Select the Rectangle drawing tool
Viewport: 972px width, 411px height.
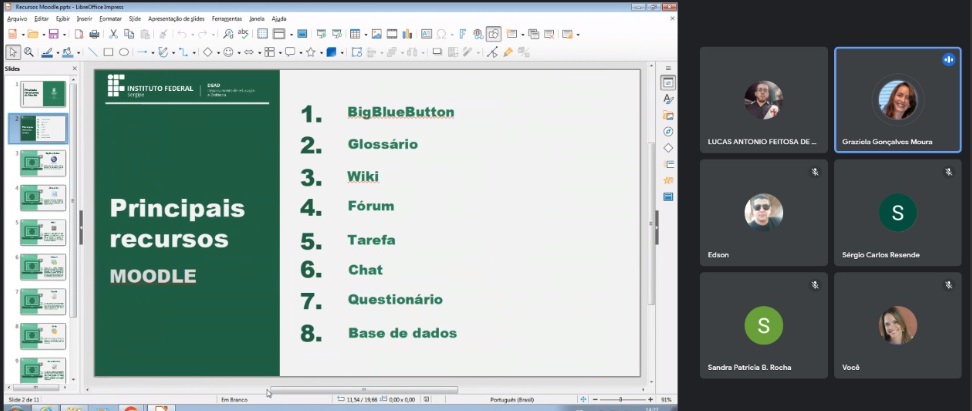tap(109, 52)
